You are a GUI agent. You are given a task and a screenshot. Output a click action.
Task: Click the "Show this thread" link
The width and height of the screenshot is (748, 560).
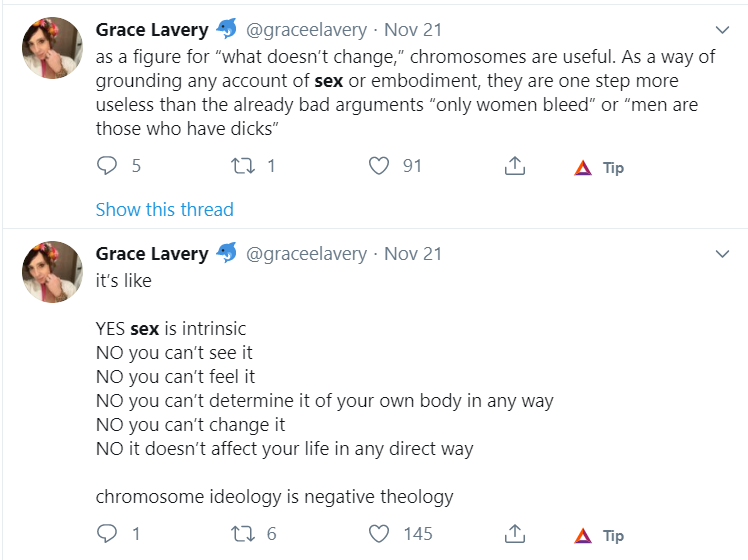click(164, 209)
